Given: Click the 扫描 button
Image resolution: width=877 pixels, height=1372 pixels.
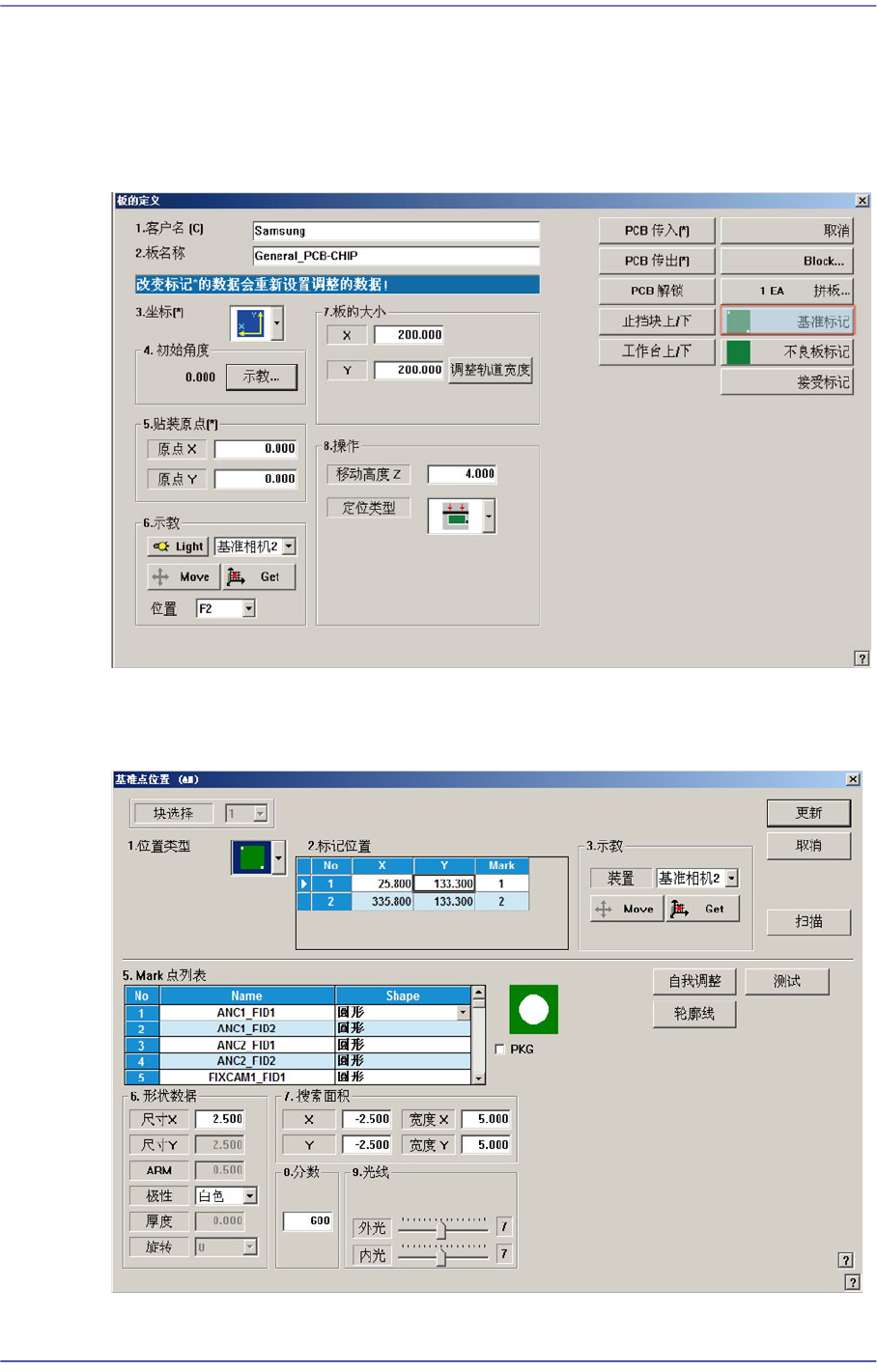Looking at the screenshot, I should pyautogui.click(x=808, y=922).
